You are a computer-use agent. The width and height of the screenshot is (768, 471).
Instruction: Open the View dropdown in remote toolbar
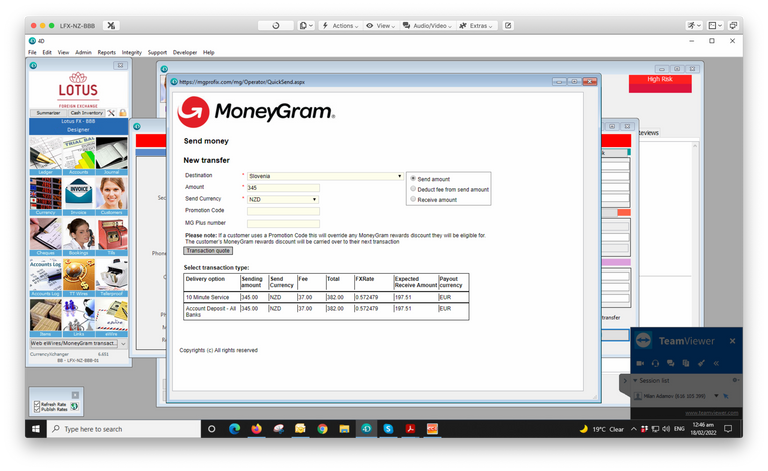[x=381, y=25]
